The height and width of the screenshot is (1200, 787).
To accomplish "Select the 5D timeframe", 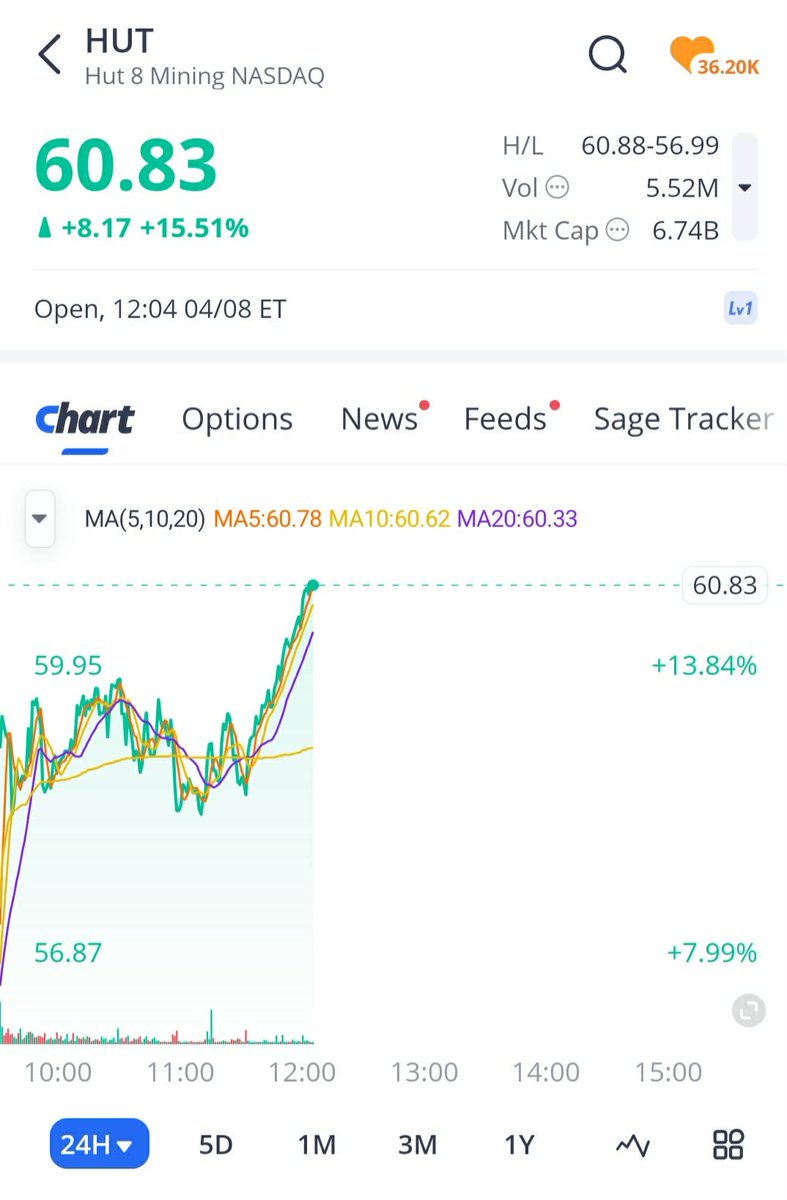I will pyautogui.click(x=215, y=1144).
